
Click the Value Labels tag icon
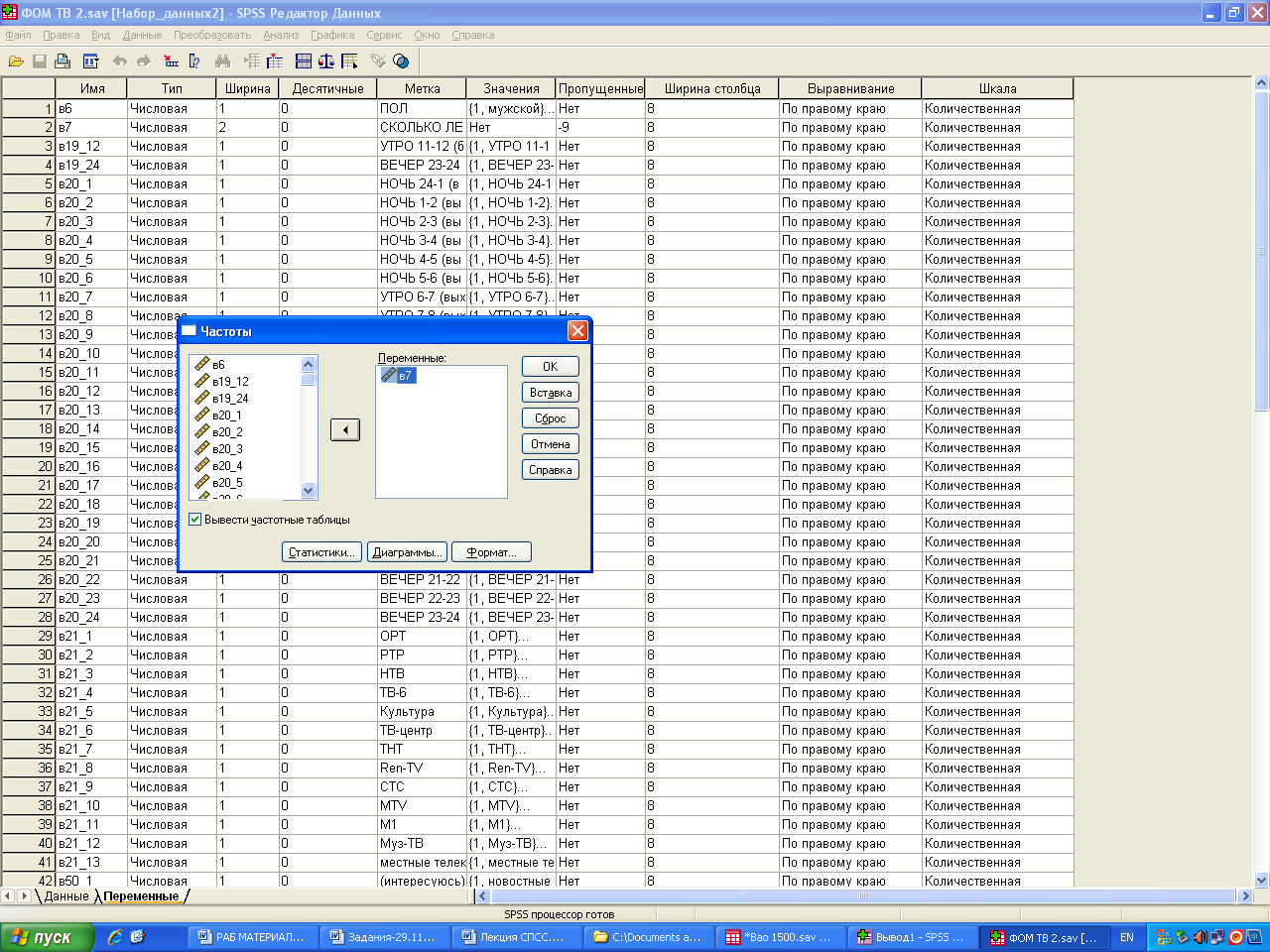(378, 61)
